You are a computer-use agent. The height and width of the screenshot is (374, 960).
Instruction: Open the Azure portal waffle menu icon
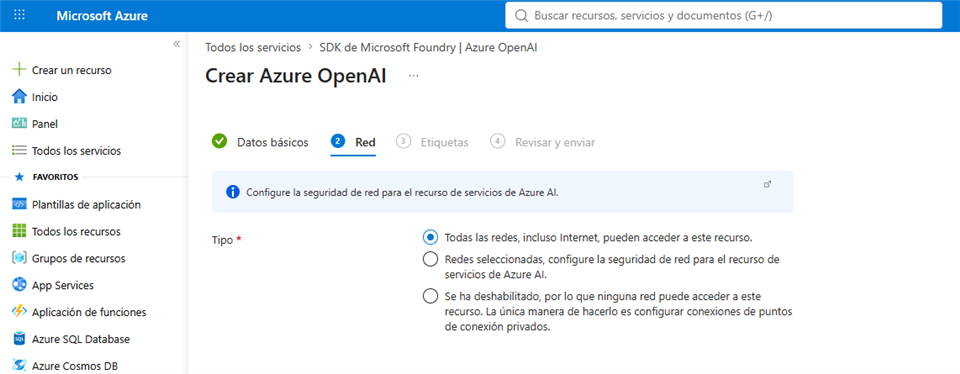pyautogui.click(x=20, y=15)
